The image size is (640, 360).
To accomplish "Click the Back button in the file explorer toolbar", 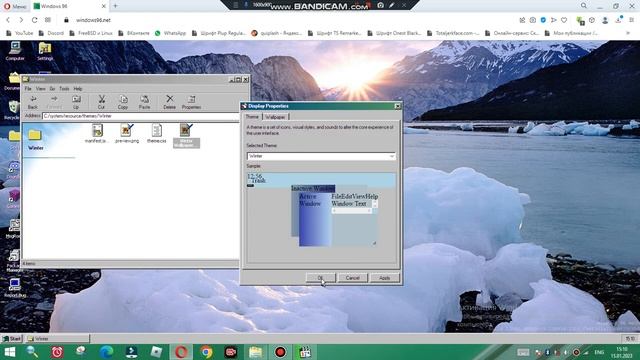I will [x=33, y=102].
